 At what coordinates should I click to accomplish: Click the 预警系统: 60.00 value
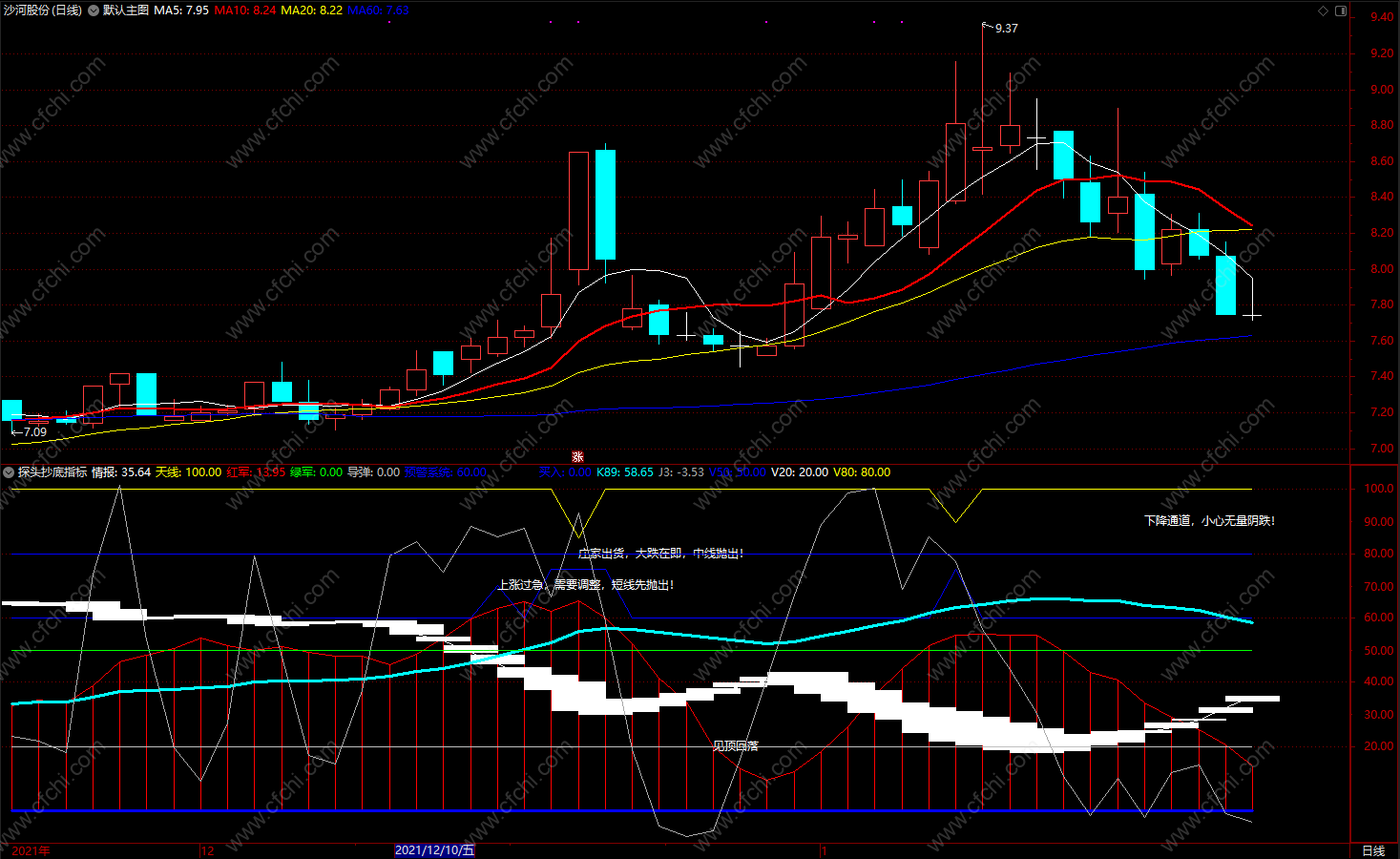point(446,472)
